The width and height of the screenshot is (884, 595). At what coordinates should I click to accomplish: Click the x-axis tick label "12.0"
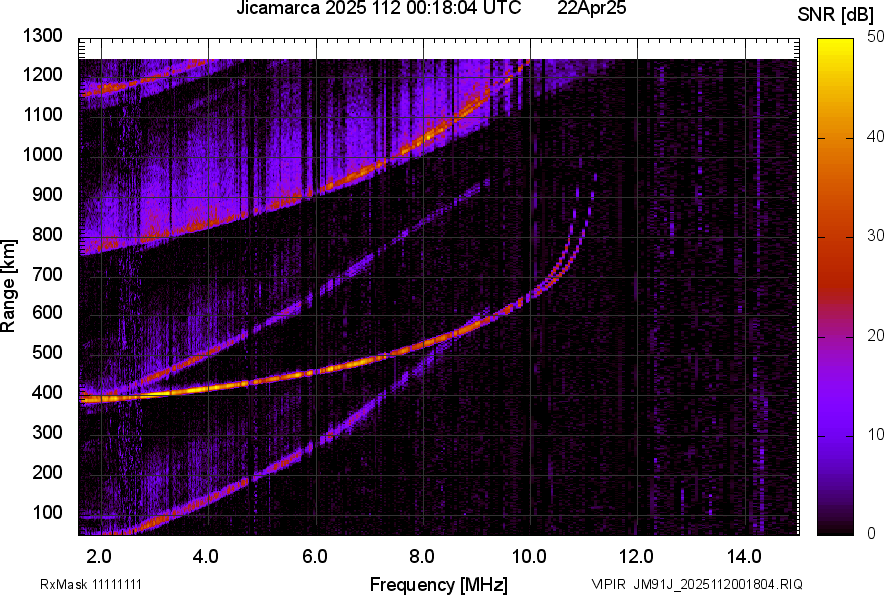[x=637, y=557]
